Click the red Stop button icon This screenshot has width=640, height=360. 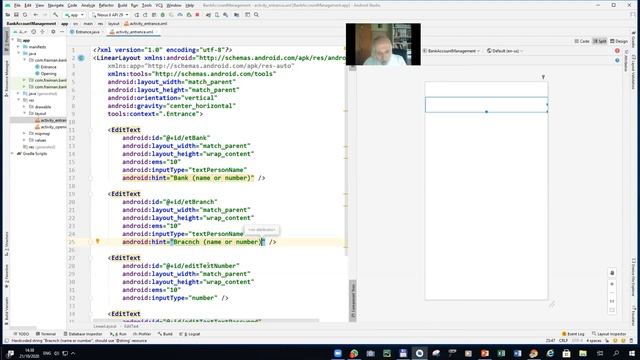point(198,15)
